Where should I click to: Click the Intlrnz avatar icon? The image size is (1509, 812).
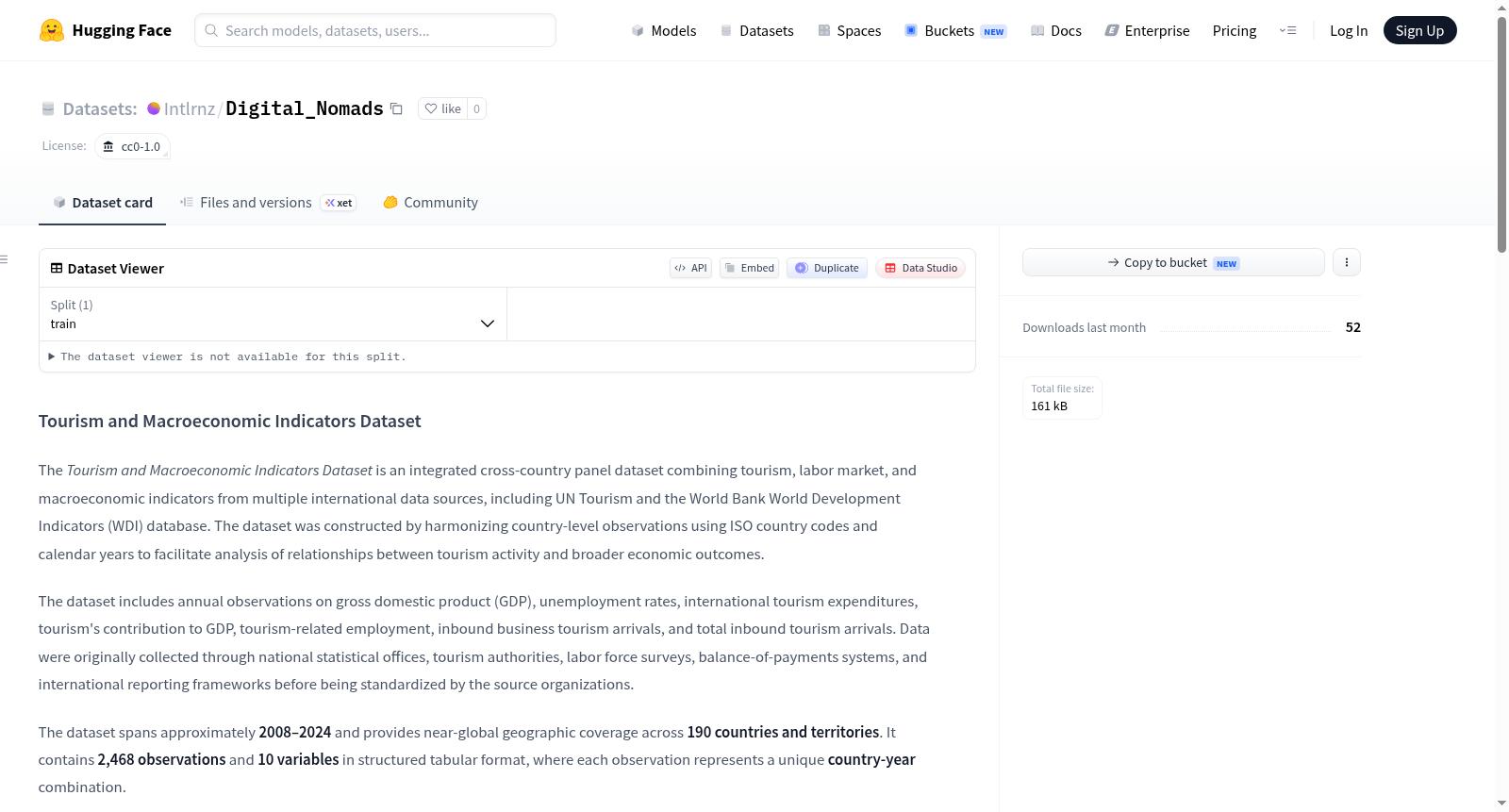tap(154, 108)
